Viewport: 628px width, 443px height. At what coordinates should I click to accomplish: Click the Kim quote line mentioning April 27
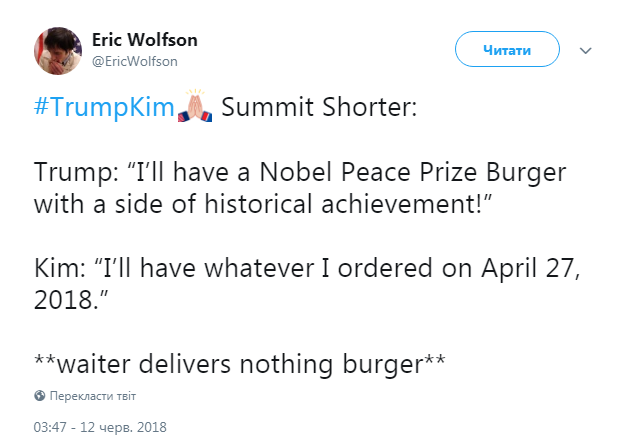coord(307,268)
